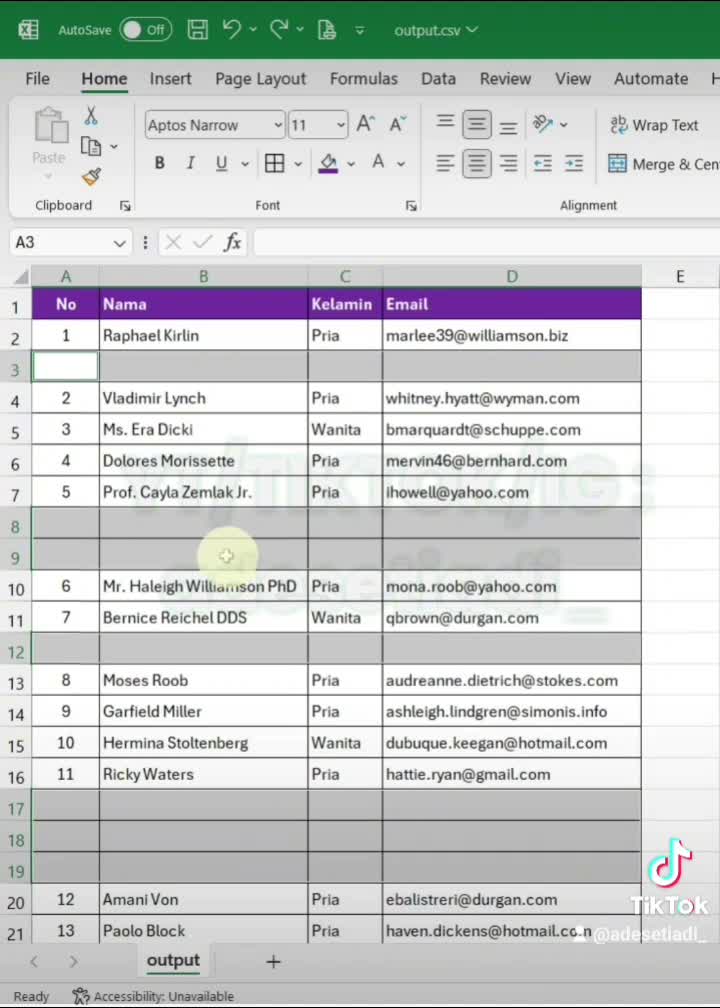This screenshot has height=1008, width=720.
Task: Click Accessibility: Unavailable status
Action: 153,996
